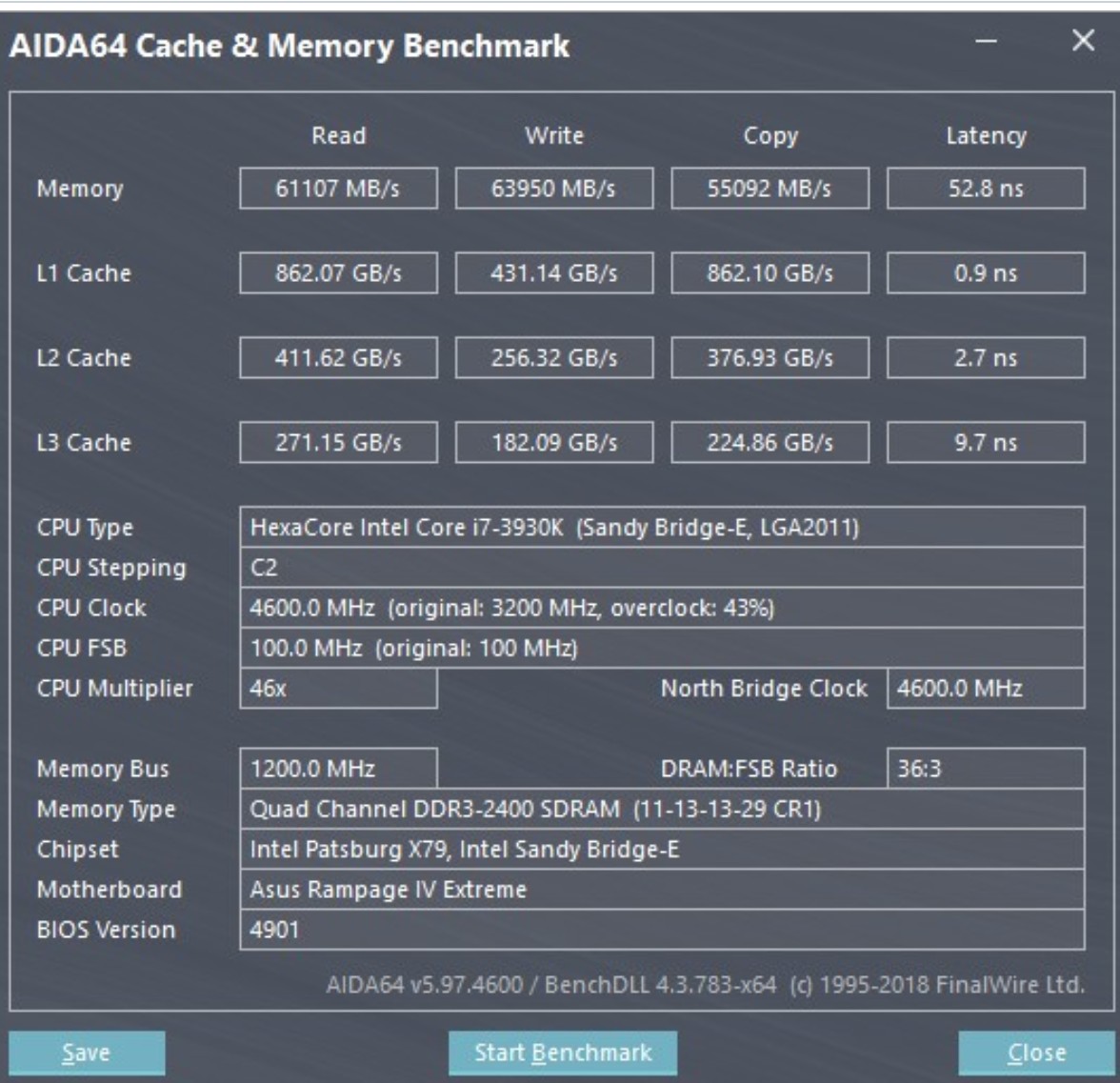Select the L1 Cache Read value
This screenshot has height=1083, width=1120.
click(338, 273)
